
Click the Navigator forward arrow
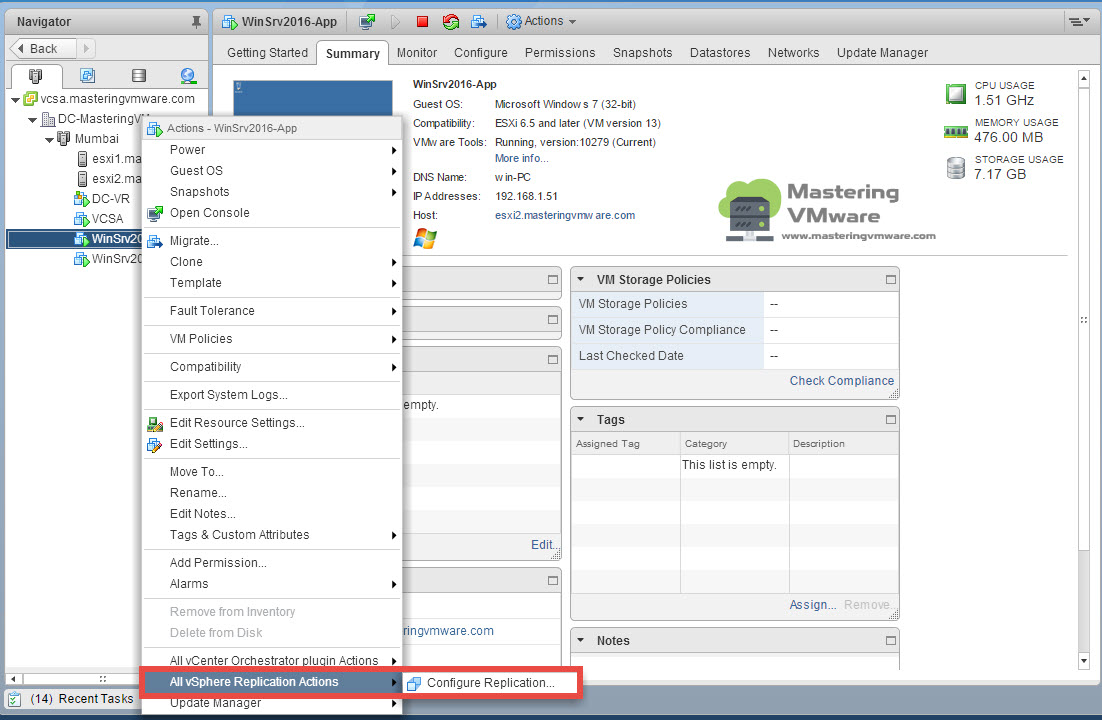pyautogui.click(x=86, y=49)
